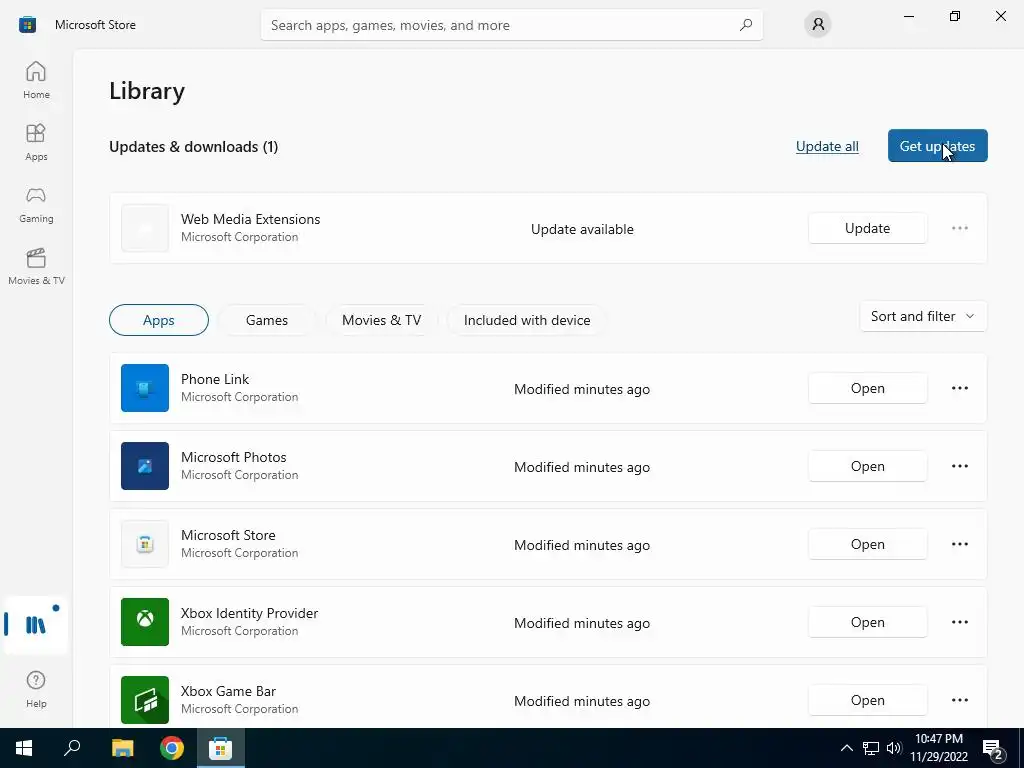Click the Get updates button
The image size is (1024, 768).
[x=937, y=146]
